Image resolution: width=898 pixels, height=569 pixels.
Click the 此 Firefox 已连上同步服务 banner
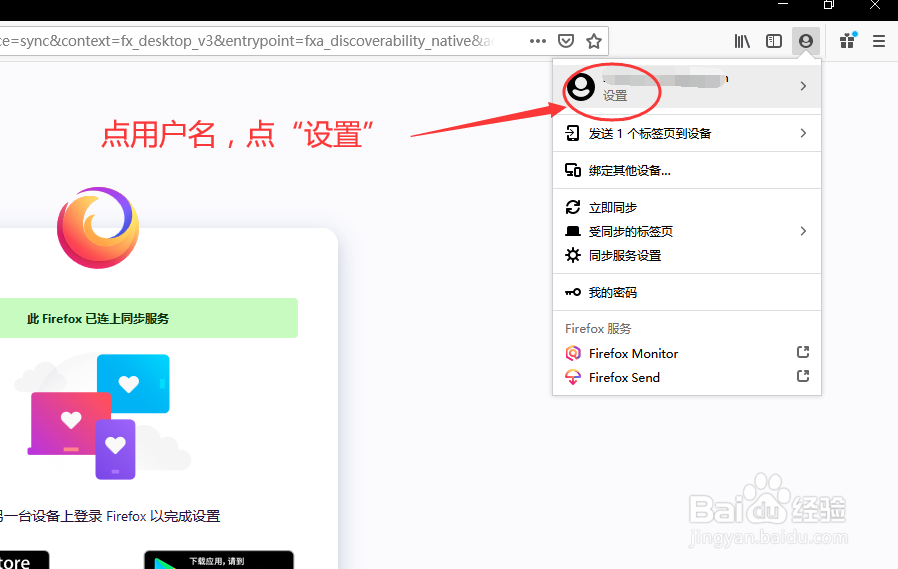point(149,318)
